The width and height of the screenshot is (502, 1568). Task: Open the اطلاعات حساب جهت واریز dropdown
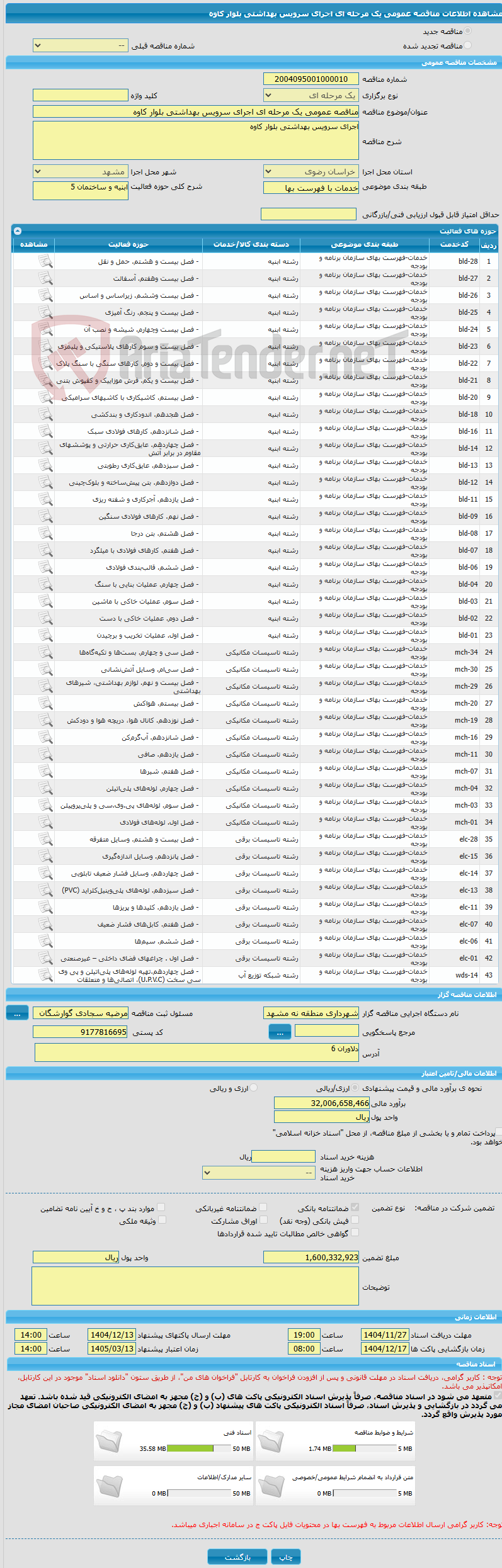pyautogui.click(x=259, y=1173)
